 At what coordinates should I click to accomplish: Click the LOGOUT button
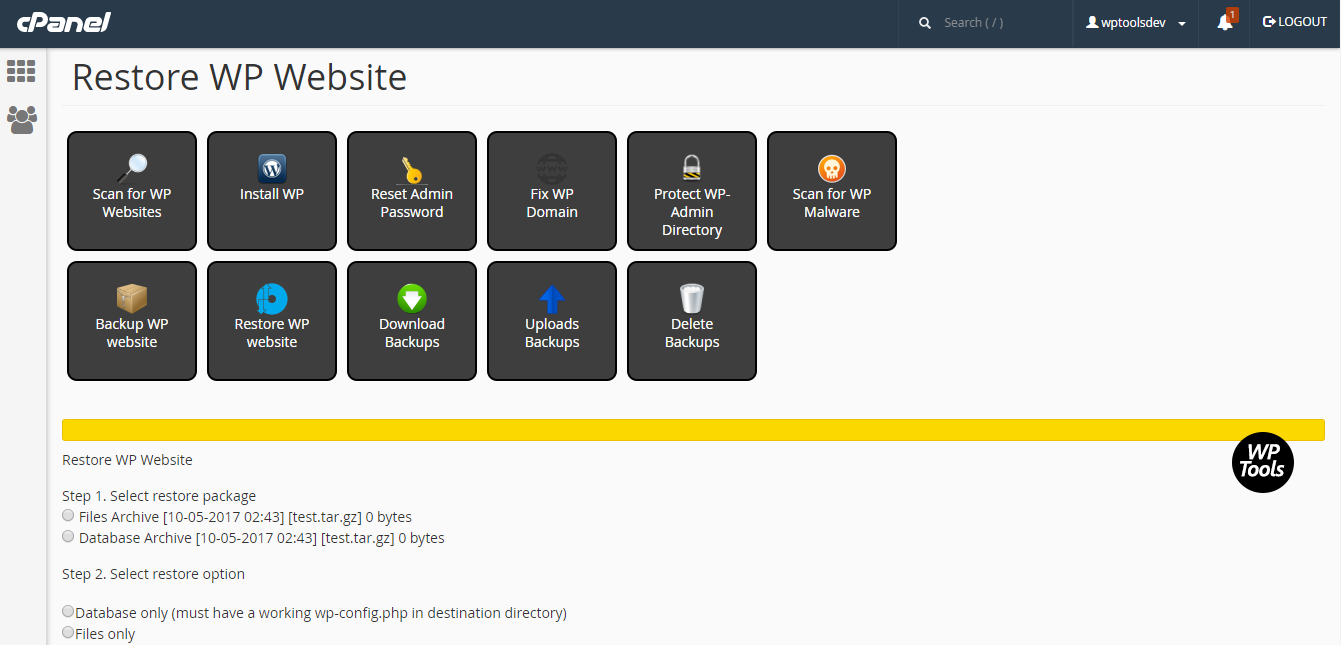pyautogui.click(x=1294, y=21)
